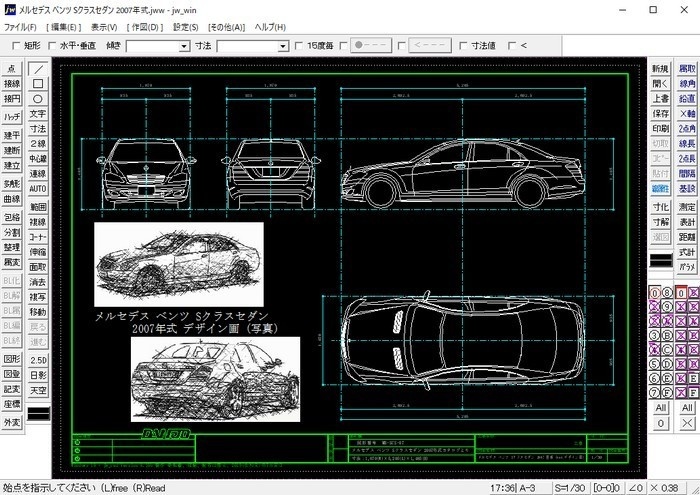The width and height of the screenshot is (700, 495).
Task: Toggle layer 8 circle in layer bar
Action: tap(667, 293)
